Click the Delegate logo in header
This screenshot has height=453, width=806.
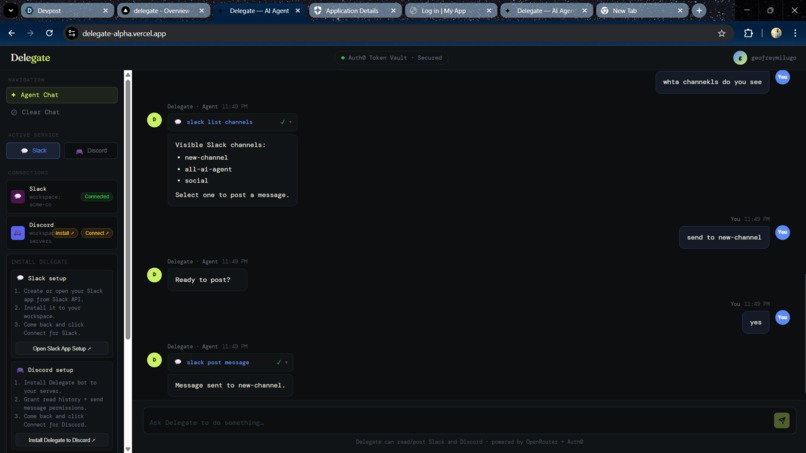pos(30,58)
